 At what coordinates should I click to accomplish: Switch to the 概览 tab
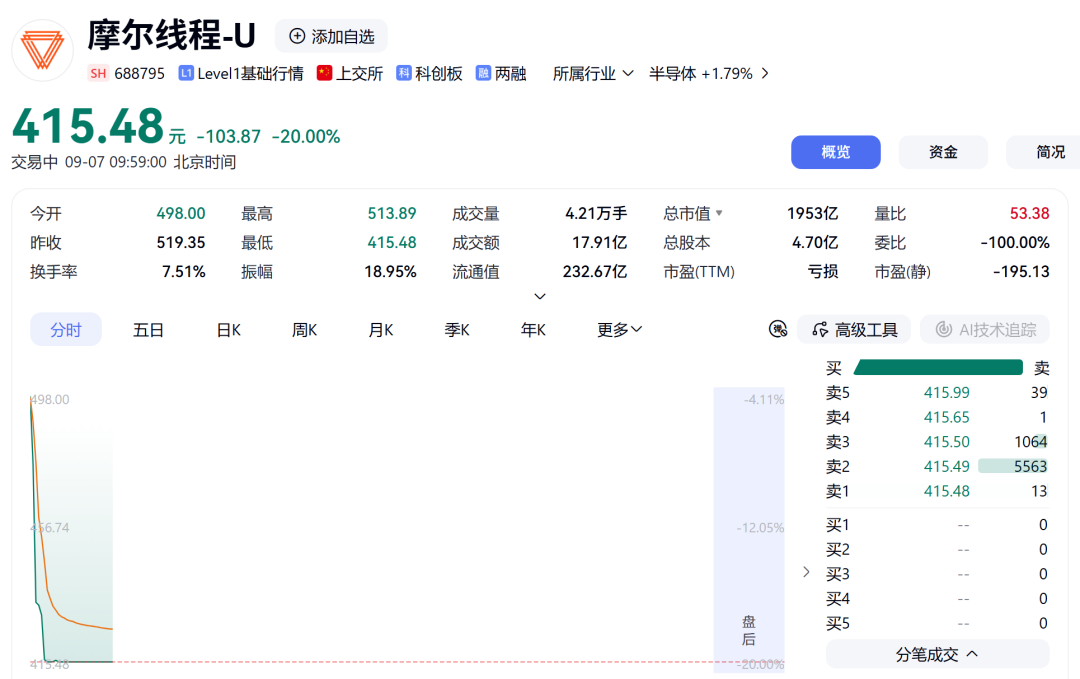click(x=835, y=152)
